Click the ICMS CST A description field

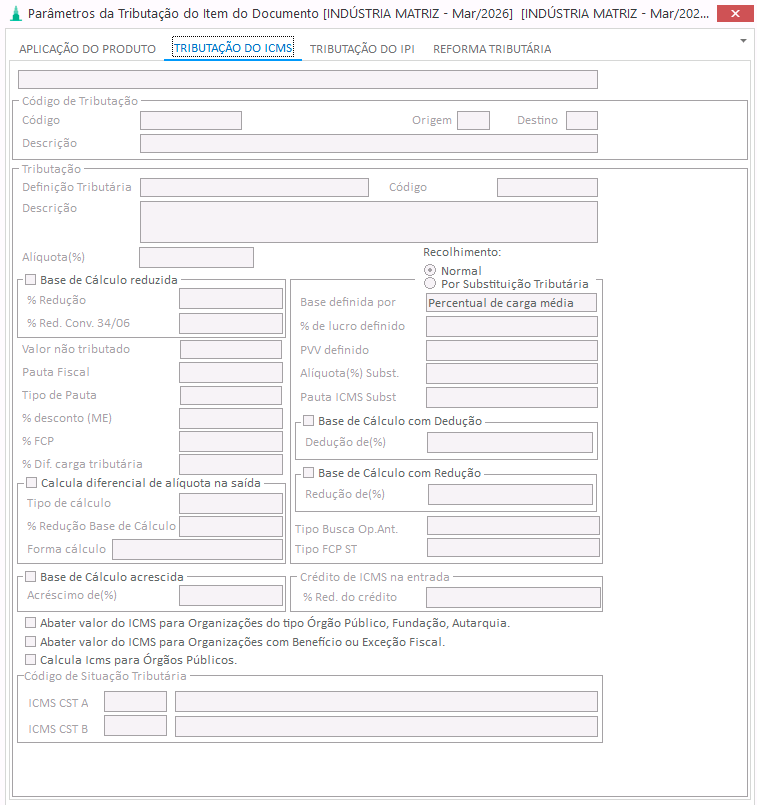click(x=386, y=701)
